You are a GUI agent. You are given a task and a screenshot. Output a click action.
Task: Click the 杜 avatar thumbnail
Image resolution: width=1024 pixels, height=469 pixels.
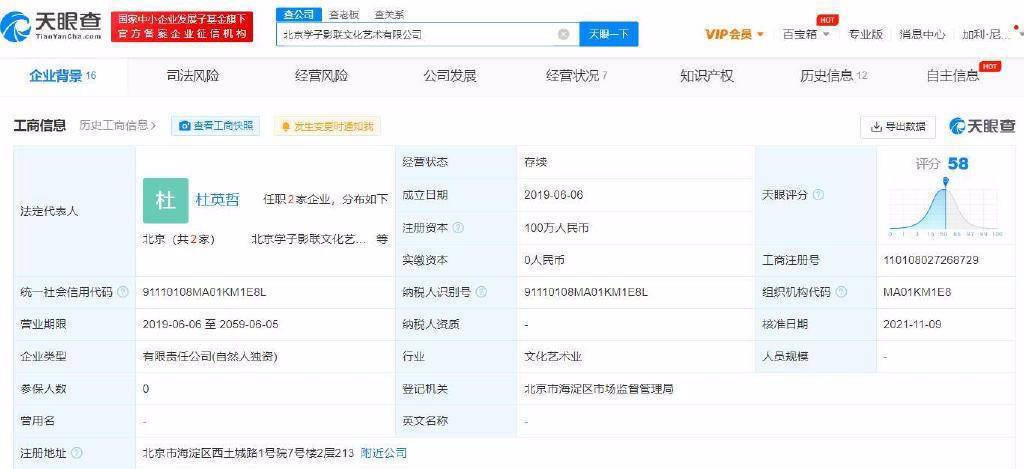point(166,201)
